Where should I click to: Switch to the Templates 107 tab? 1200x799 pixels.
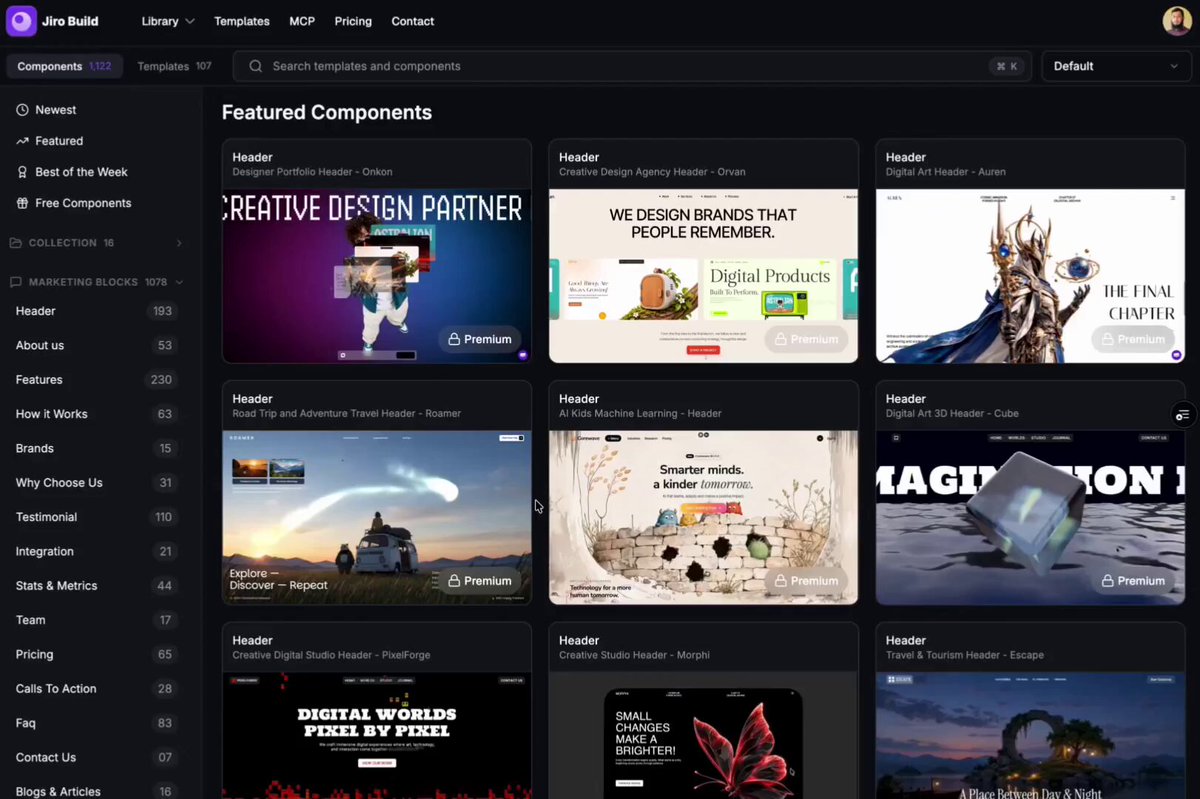[174, 66]
